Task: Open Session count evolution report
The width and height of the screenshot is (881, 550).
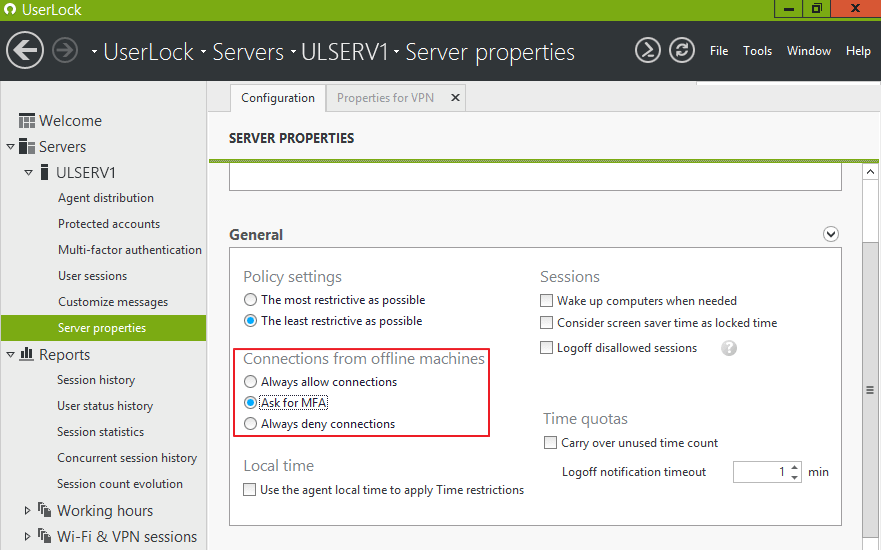Action: [x=120, y=484]
